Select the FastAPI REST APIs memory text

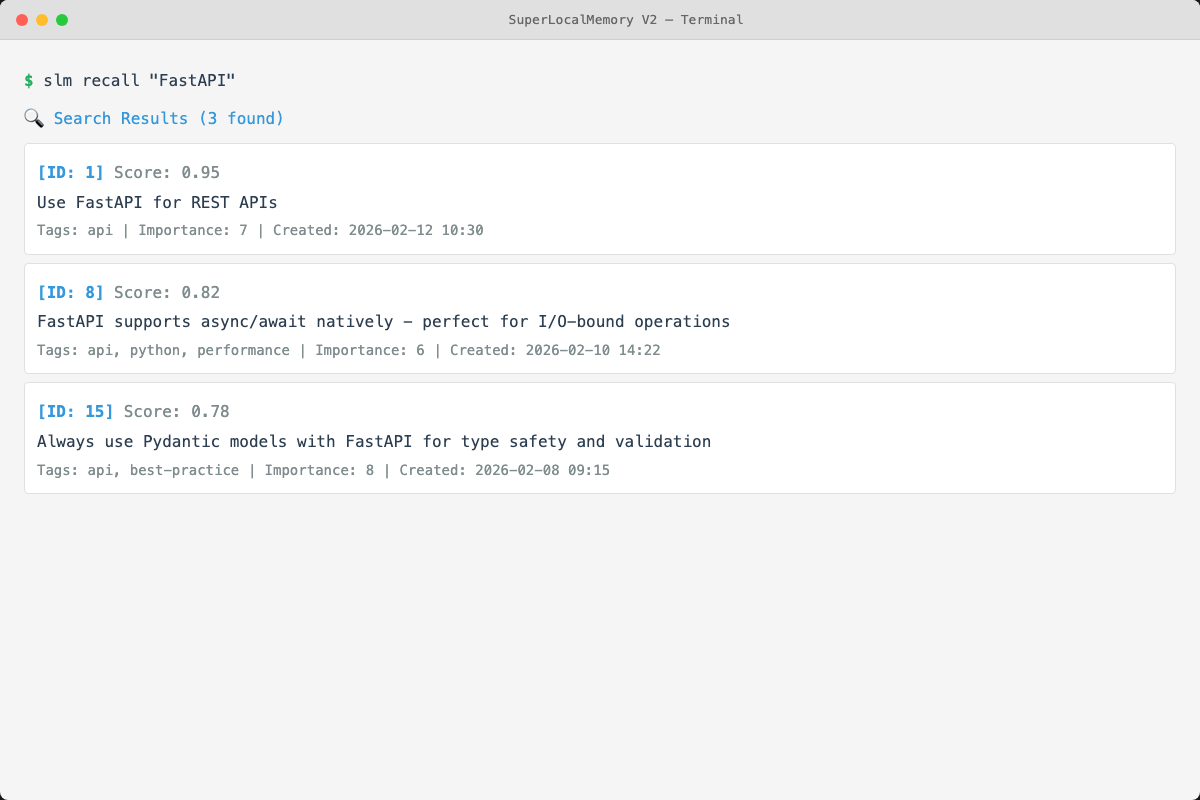(x=157, y=202)
